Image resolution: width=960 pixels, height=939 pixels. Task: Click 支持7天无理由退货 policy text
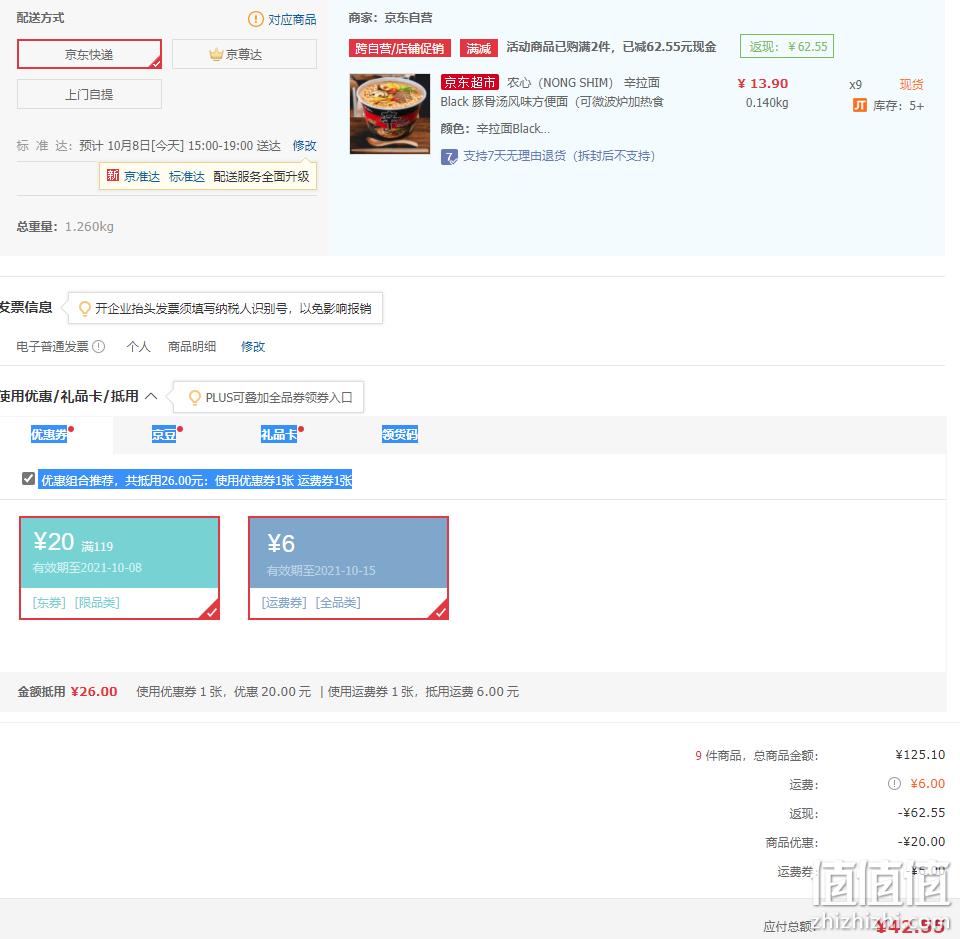click(x=559, y=156)
